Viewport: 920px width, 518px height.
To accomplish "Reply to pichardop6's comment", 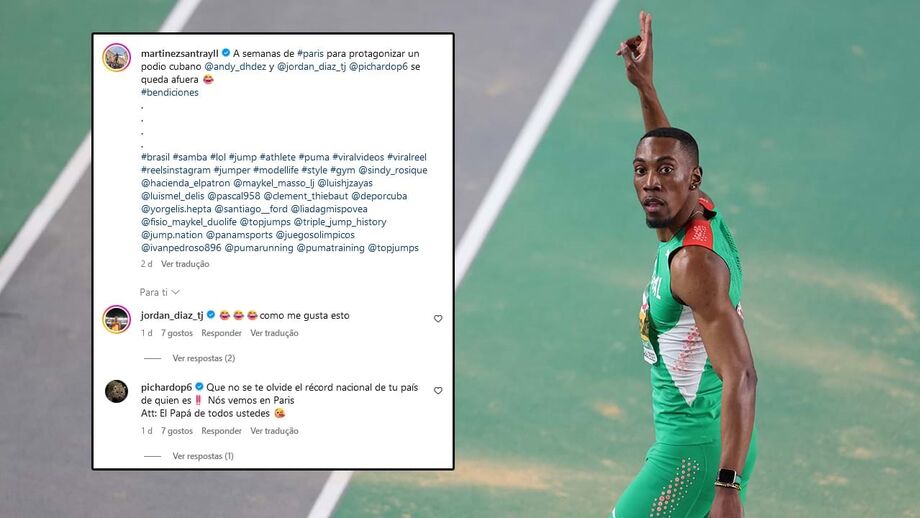I will pos(221,431).
